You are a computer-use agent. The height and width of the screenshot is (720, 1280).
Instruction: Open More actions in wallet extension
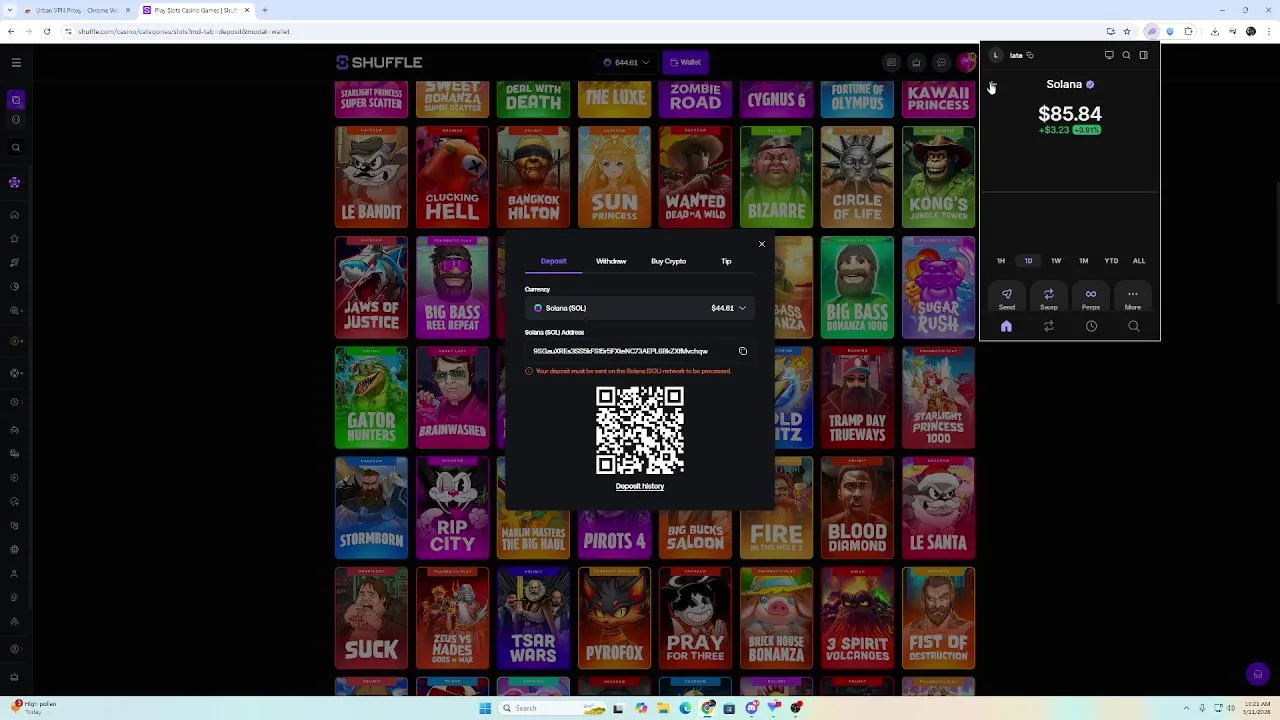(x=1133, y=298)
